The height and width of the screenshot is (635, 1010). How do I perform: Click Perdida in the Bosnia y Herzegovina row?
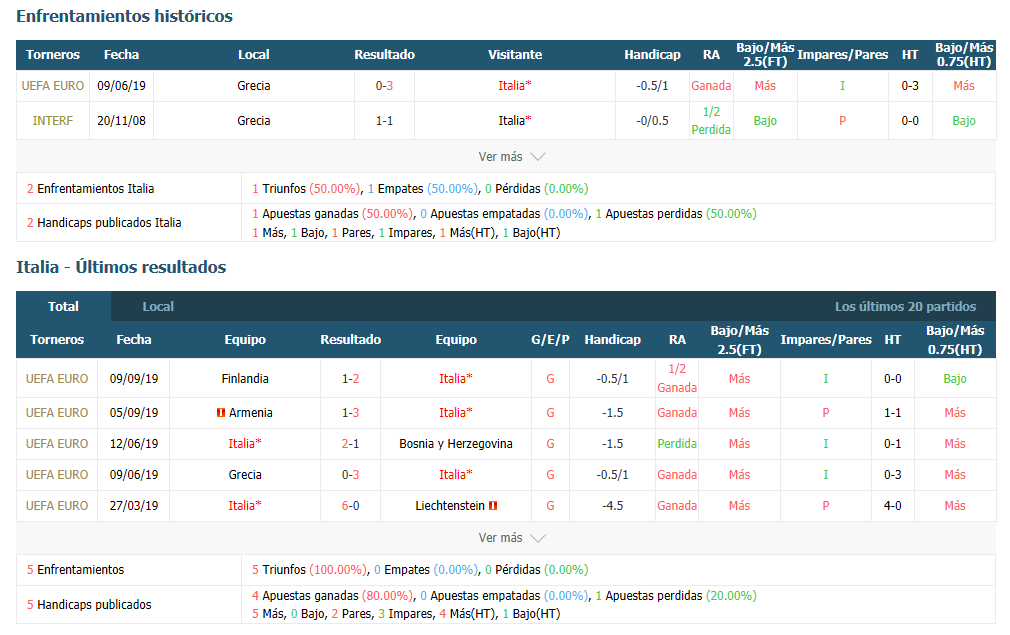click(x=677, y=444)
